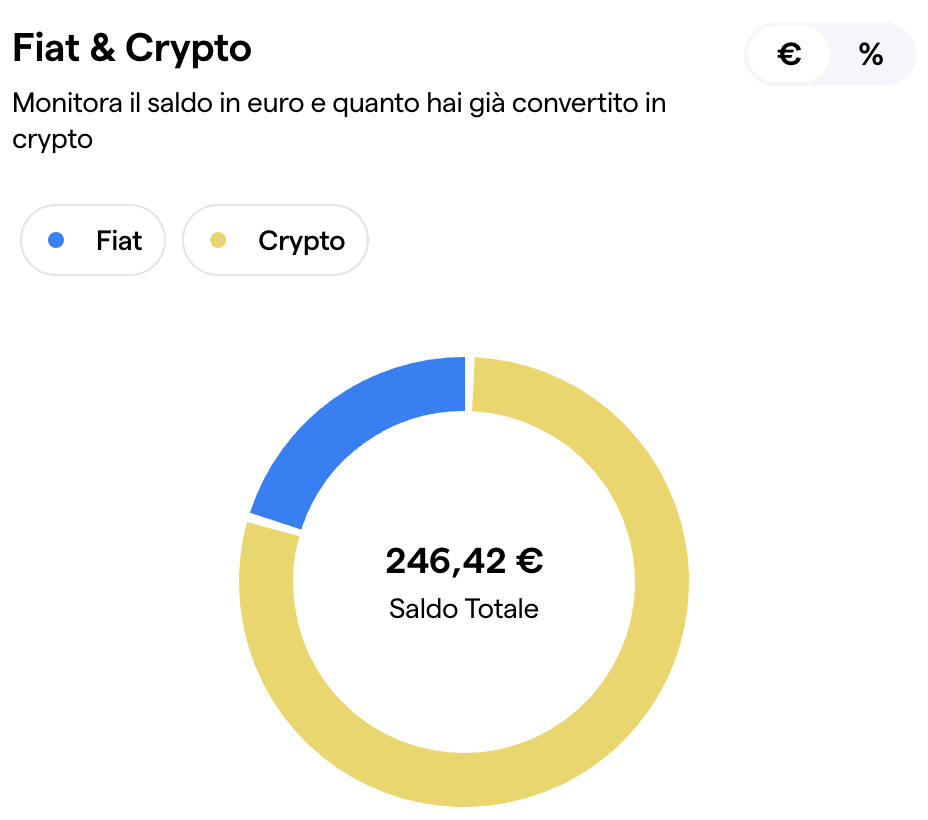Click the 246,42 € total balance
This screenshot has height=820, width=928.
coord(464,560)
